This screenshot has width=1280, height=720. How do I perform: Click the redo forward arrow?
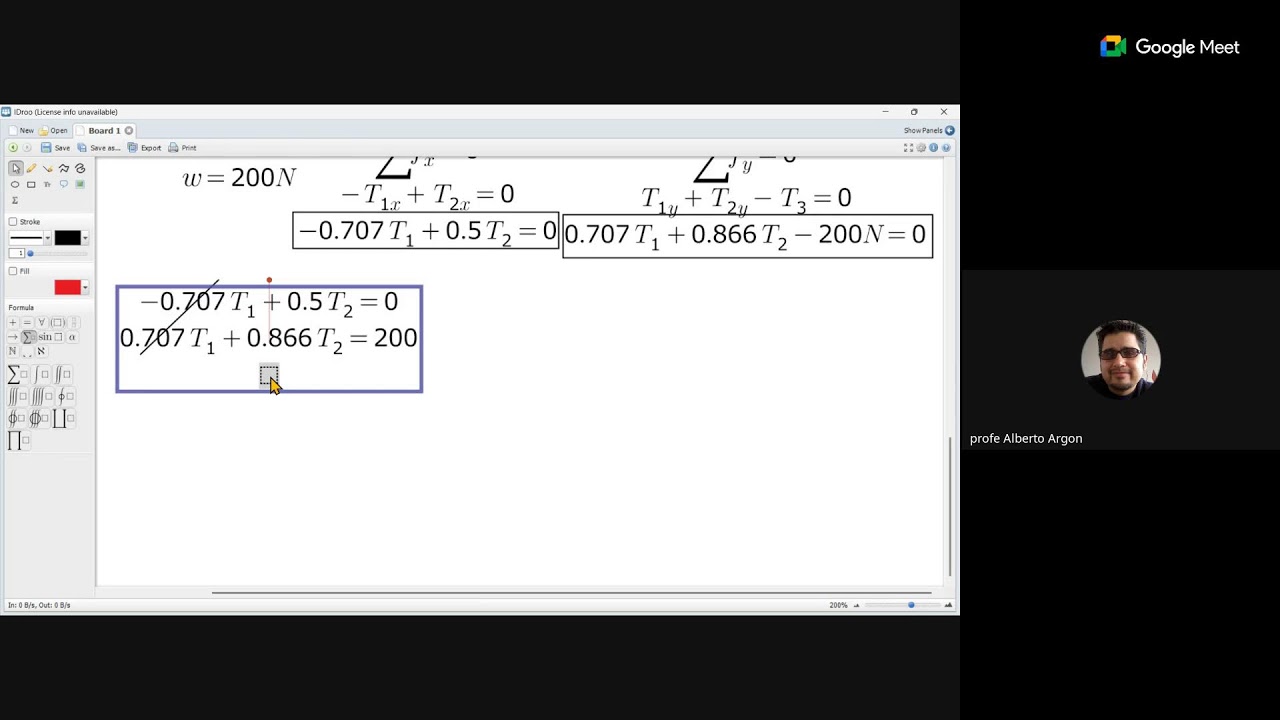pyautogui.click(x=27, y=148)
